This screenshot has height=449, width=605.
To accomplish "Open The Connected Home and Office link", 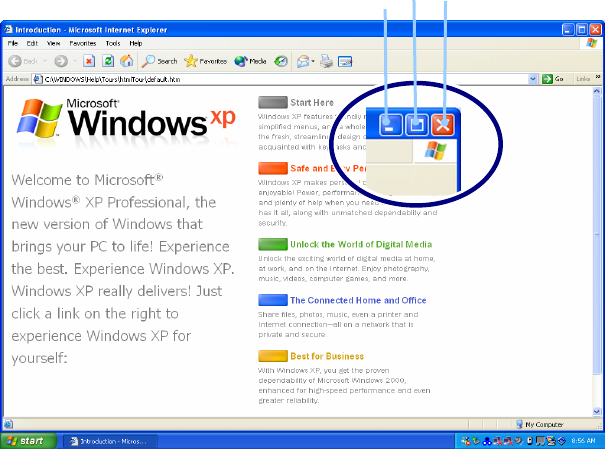I will (358, 300).
